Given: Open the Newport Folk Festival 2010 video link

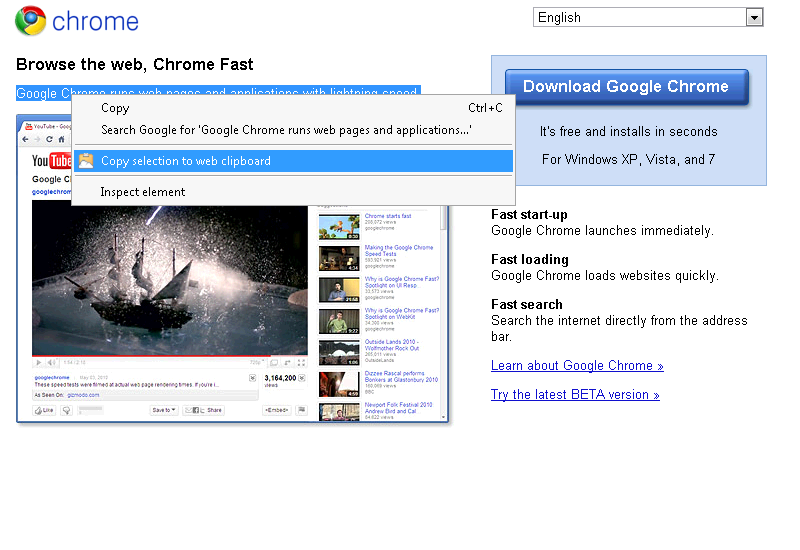Looking at the screenshot, I should 398,408.
